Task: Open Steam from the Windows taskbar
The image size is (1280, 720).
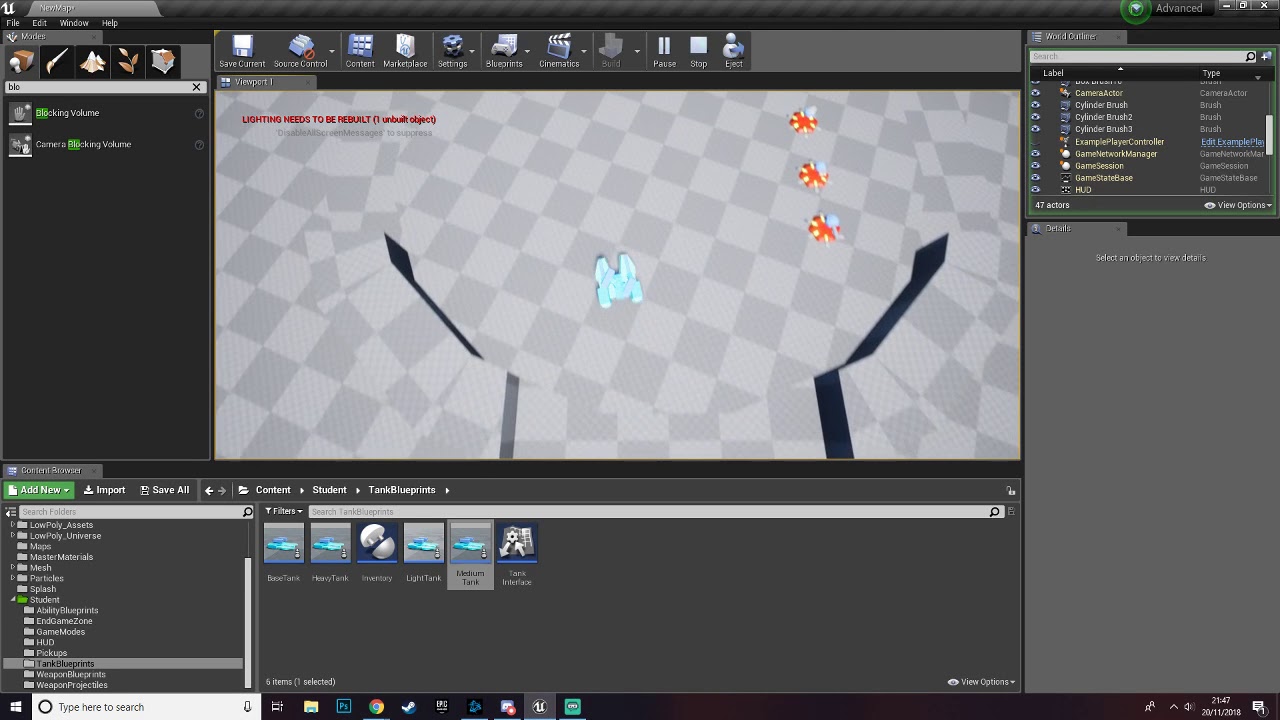Action: coord(408,707)
